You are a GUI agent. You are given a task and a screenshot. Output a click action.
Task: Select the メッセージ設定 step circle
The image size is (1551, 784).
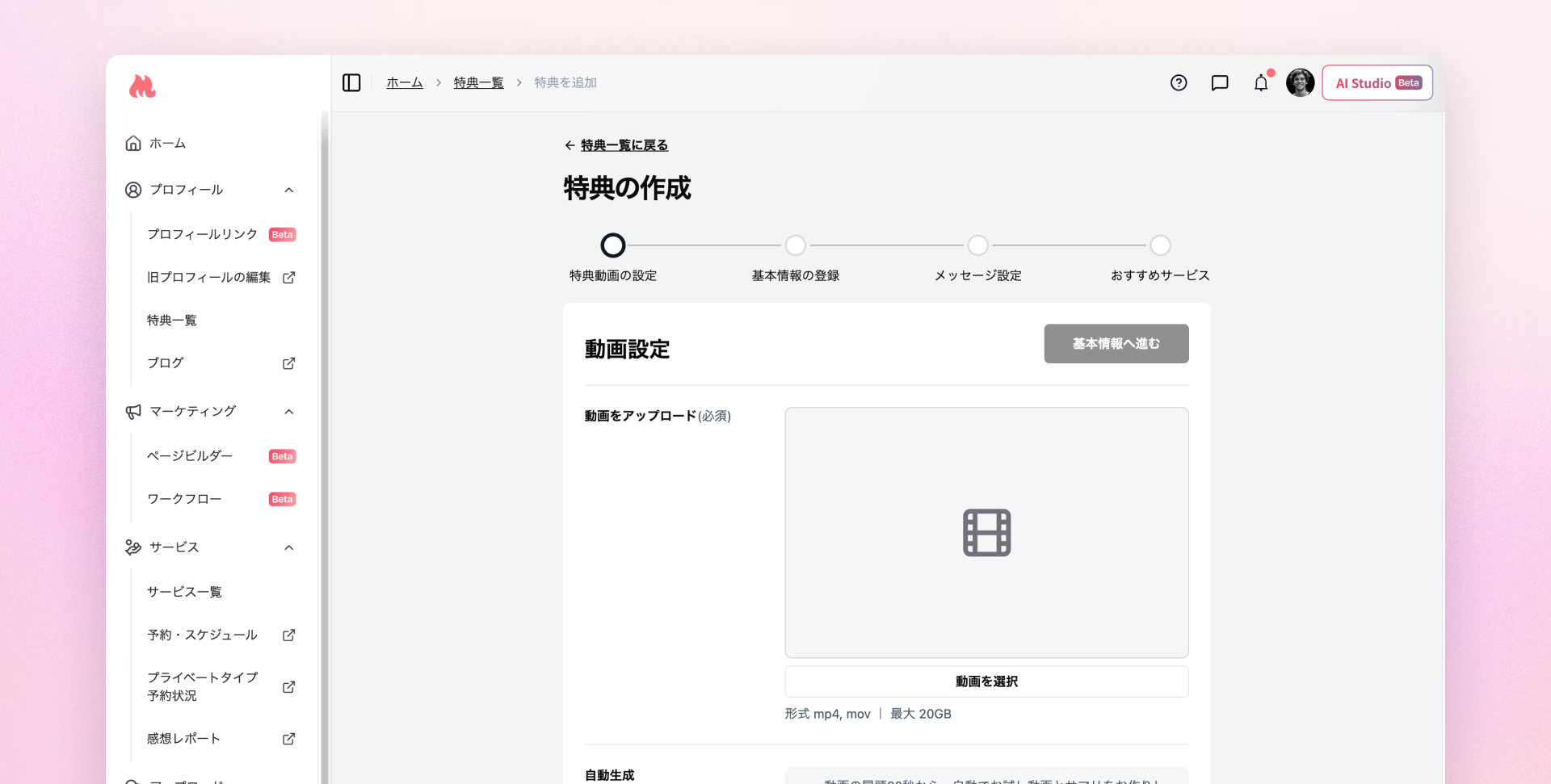click(977, 245)
